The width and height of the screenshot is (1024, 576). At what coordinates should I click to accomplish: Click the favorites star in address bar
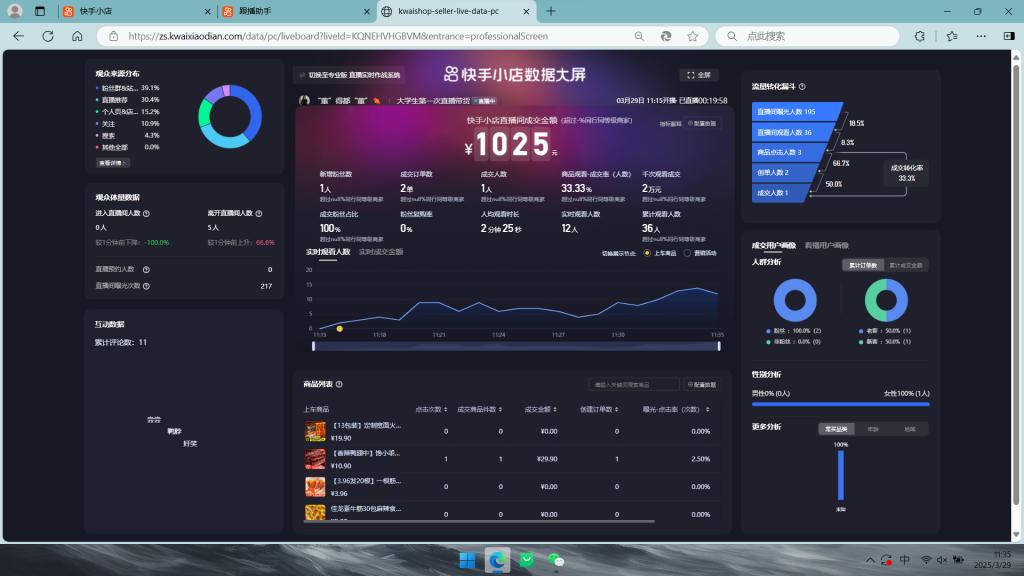coord(693,36)
